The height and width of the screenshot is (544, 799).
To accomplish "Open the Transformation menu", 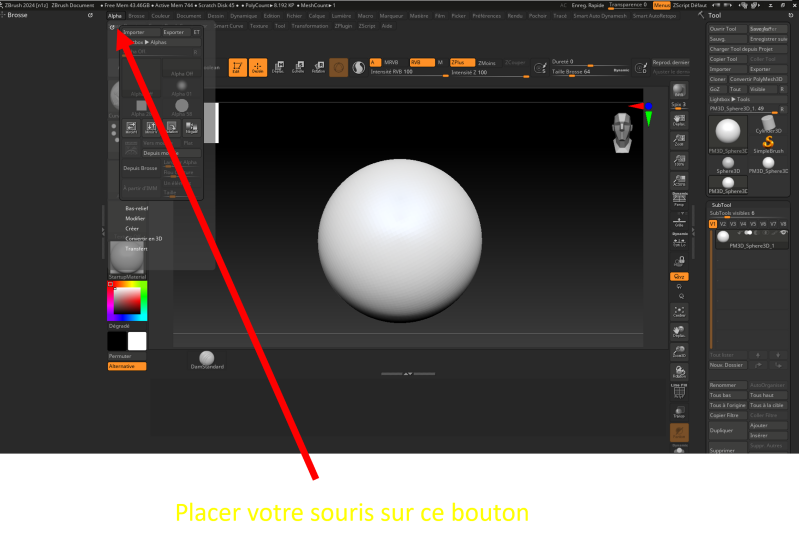I will [x=310, y=26].
